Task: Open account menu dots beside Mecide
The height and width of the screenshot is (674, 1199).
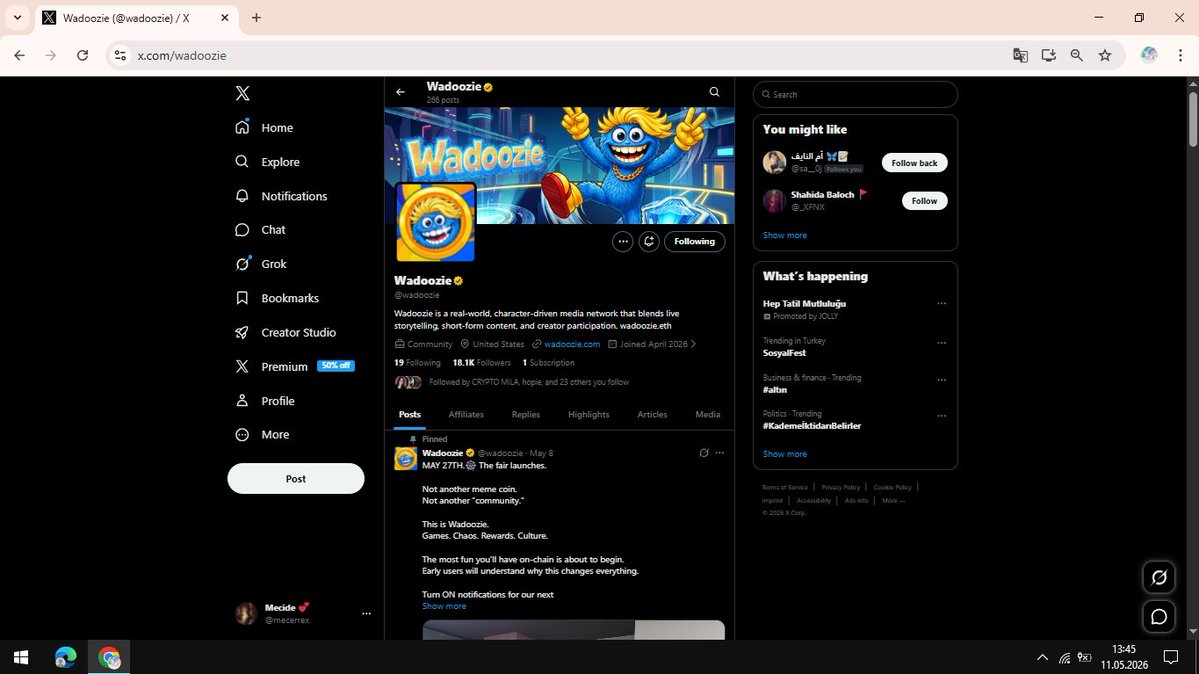Action: [x=366, y=614]
